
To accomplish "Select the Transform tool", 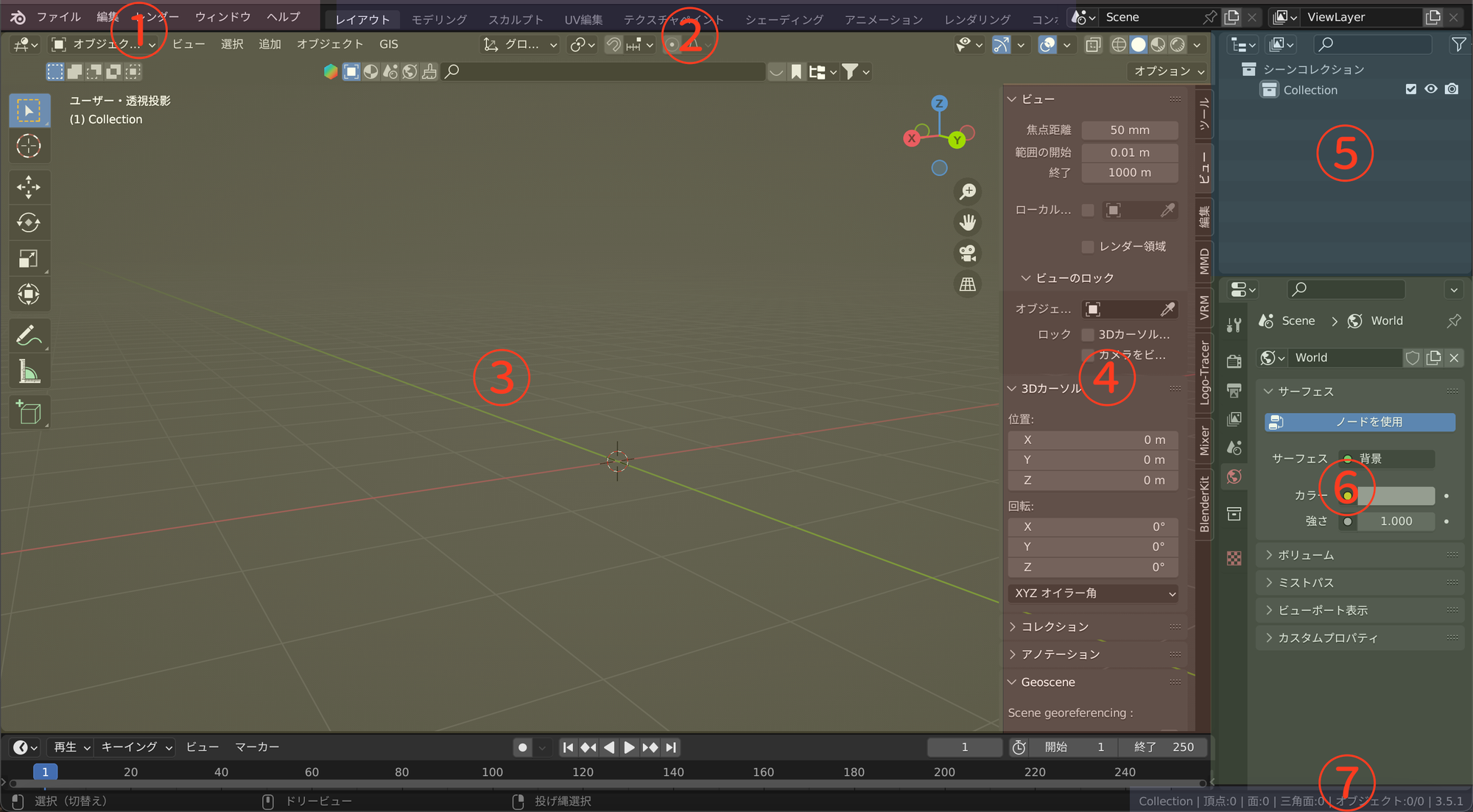I will (29, 294).
